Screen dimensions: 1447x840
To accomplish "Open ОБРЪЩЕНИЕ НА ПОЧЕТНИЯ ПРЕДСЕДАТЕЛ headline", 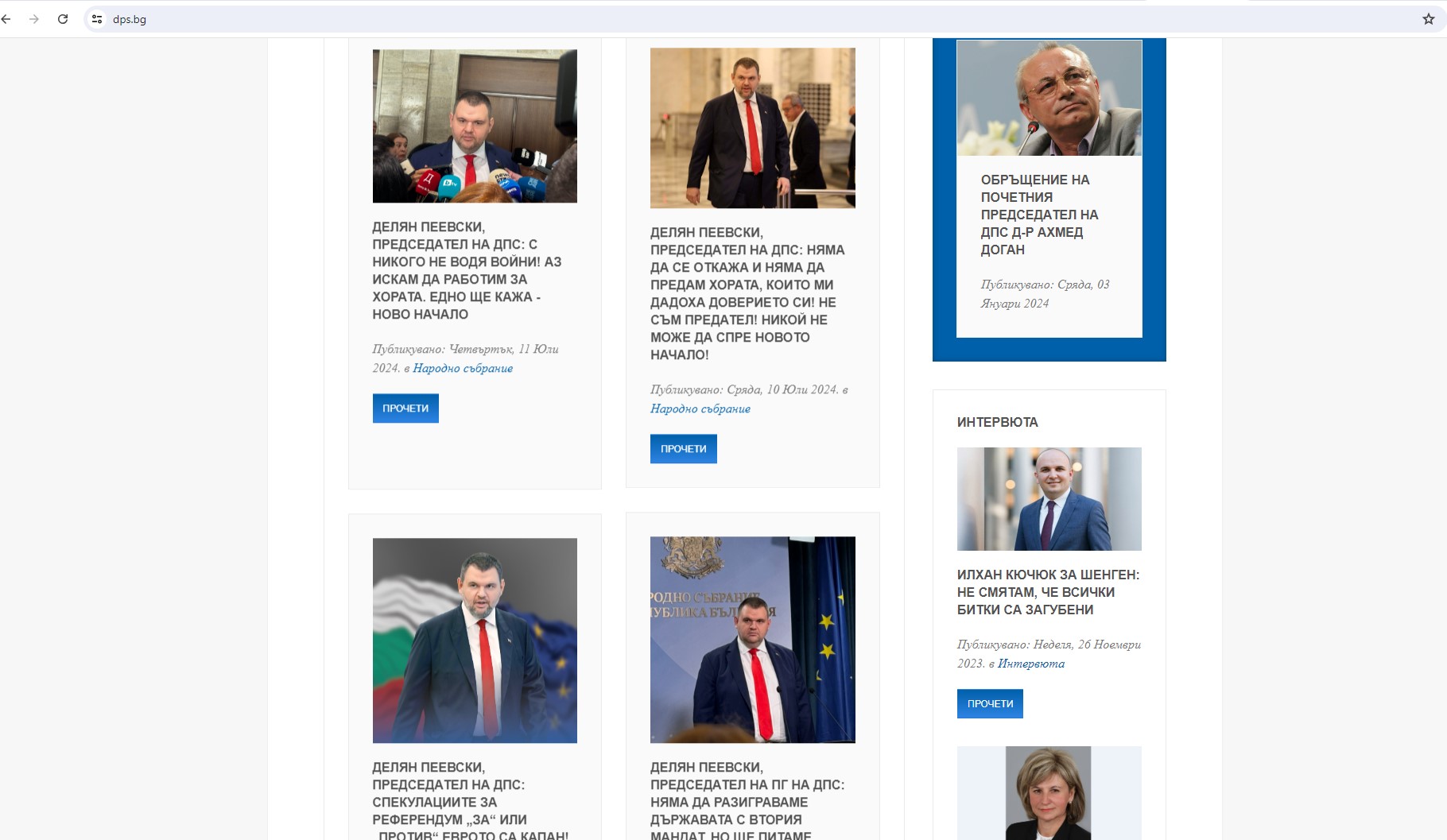I will [x=1040, y=215].
